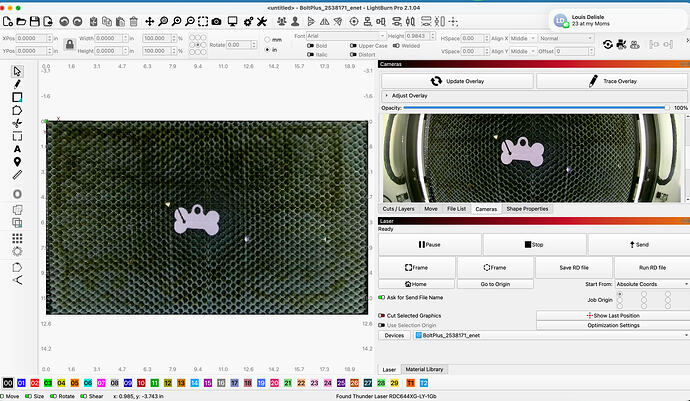The image size is (690, 401).
Task: Click the Home button
Action: (416, 284)
